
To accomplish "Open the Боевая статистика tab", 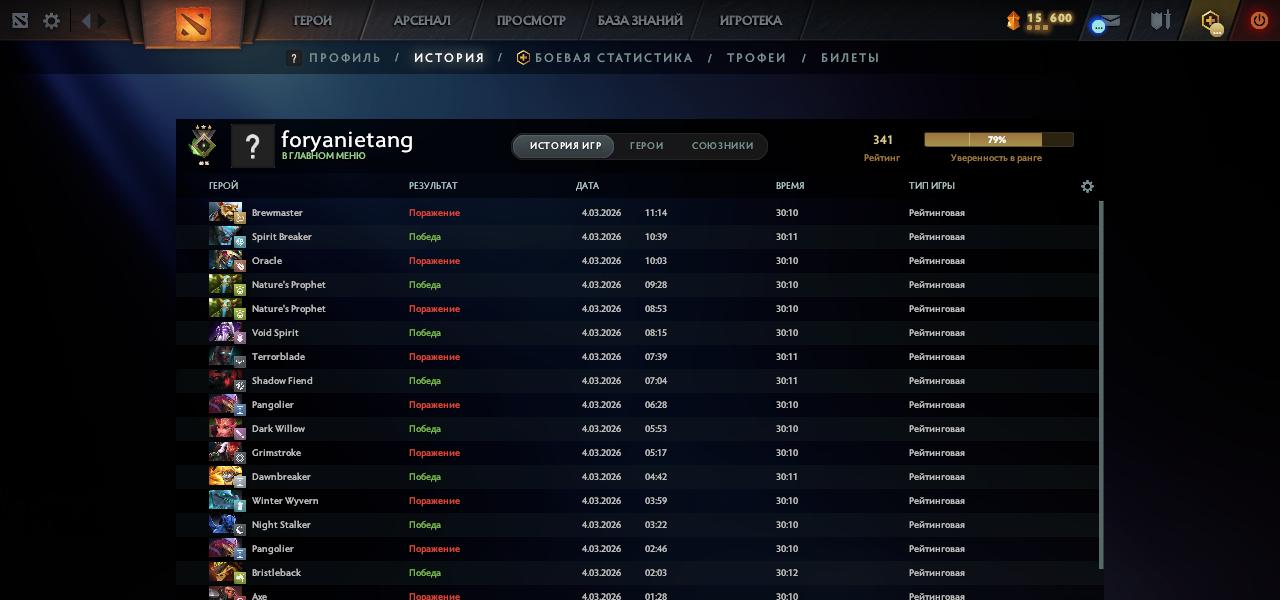I will click(613, 58).
